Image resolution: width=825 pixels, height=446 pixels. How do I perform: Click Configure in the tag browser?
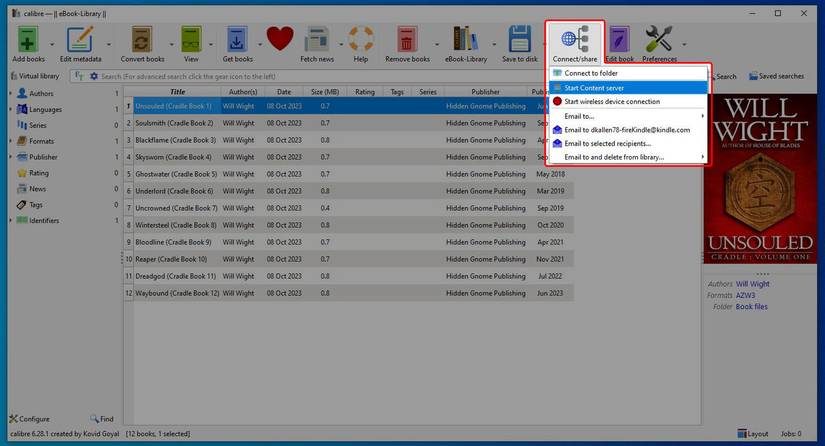tap(29, 419)
